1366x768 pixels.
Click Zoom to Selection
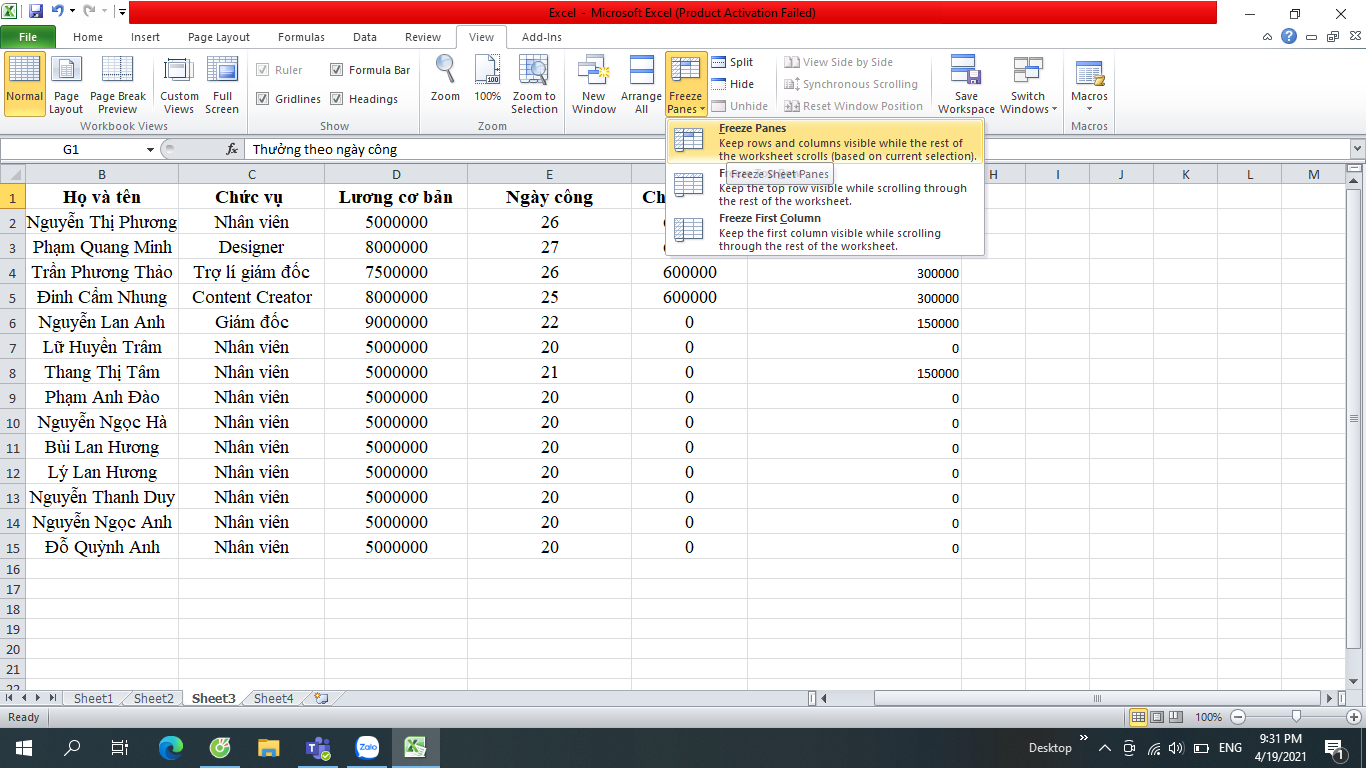point(534,84)
